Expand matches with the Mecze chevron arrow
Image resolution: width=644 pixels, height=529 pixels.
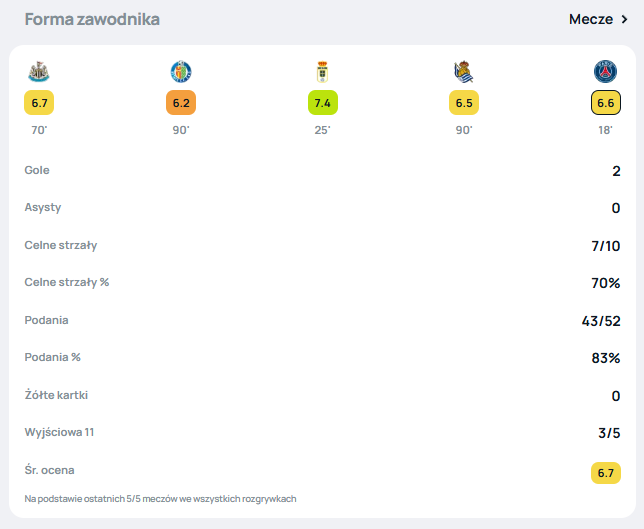[x=624, y=19]
